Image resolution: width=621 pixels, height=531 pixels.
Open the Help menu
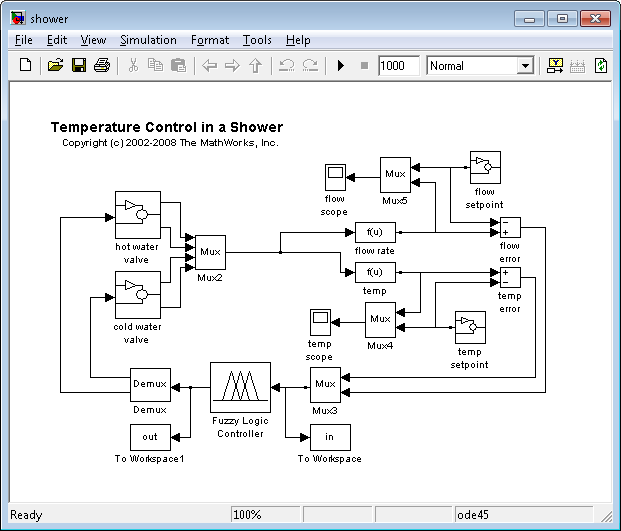pos(298,40)
